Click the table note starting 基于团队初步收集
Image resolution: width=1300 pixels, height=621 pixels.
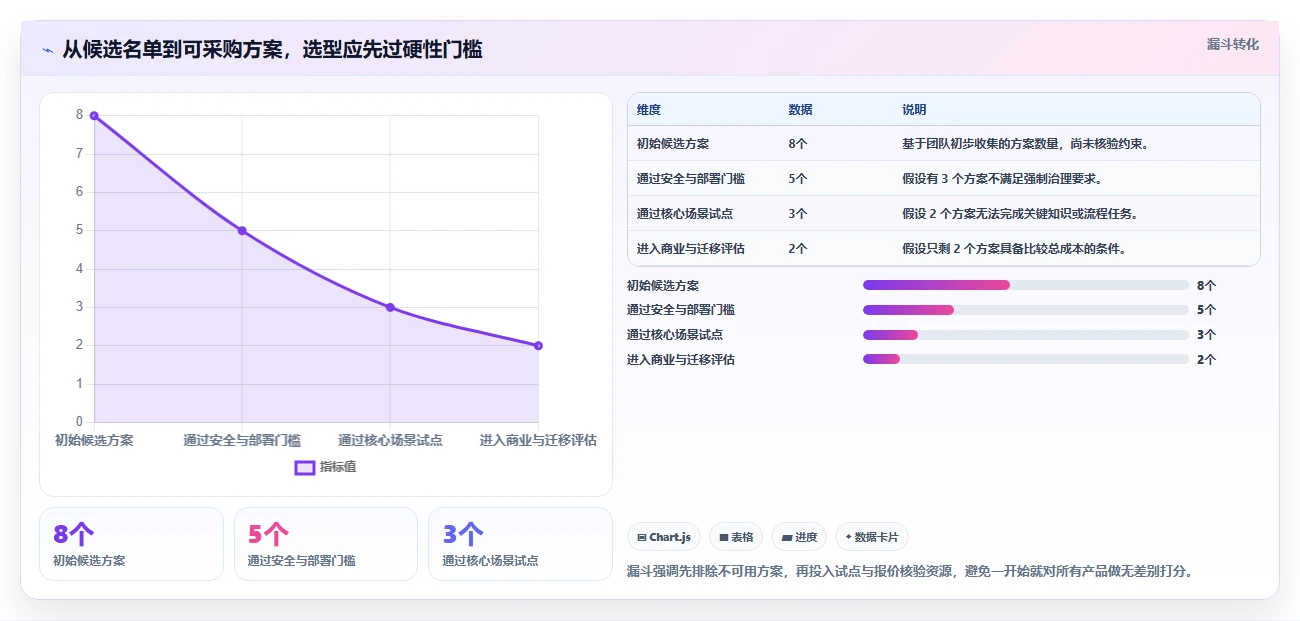[1025, 143]
